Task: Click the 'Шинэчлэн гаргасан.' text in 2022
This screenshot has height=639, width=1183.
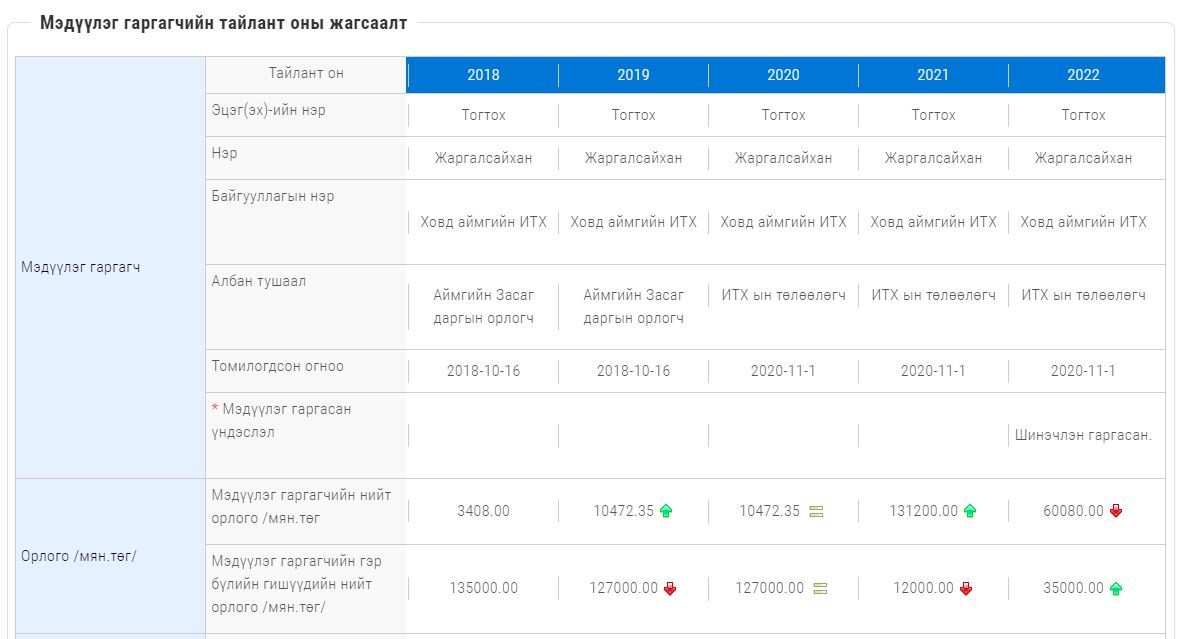Action: click(x=1083, y=435)
